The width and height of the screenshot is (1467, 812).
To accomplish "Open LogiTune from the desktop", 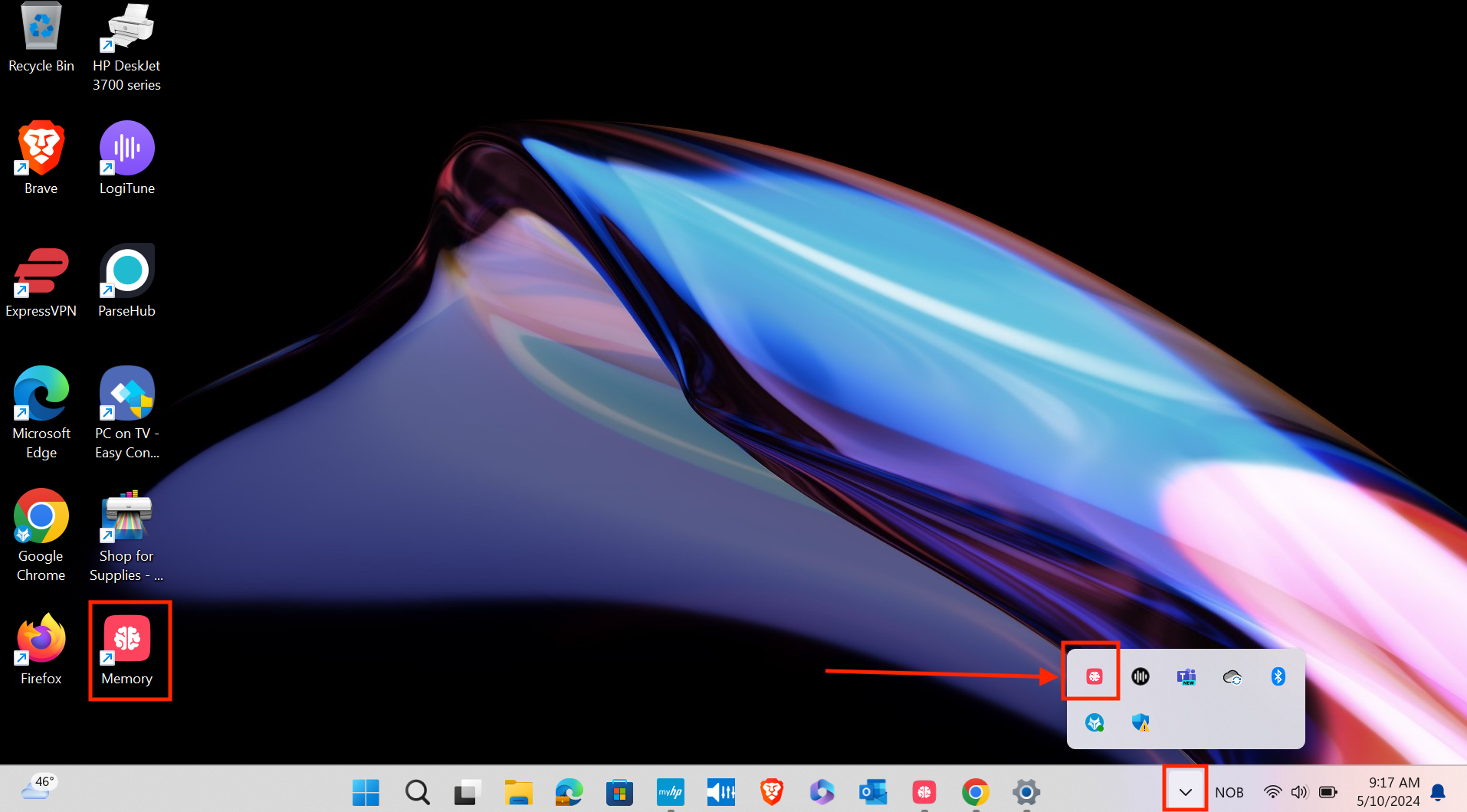I will click(x=126, y=147).
